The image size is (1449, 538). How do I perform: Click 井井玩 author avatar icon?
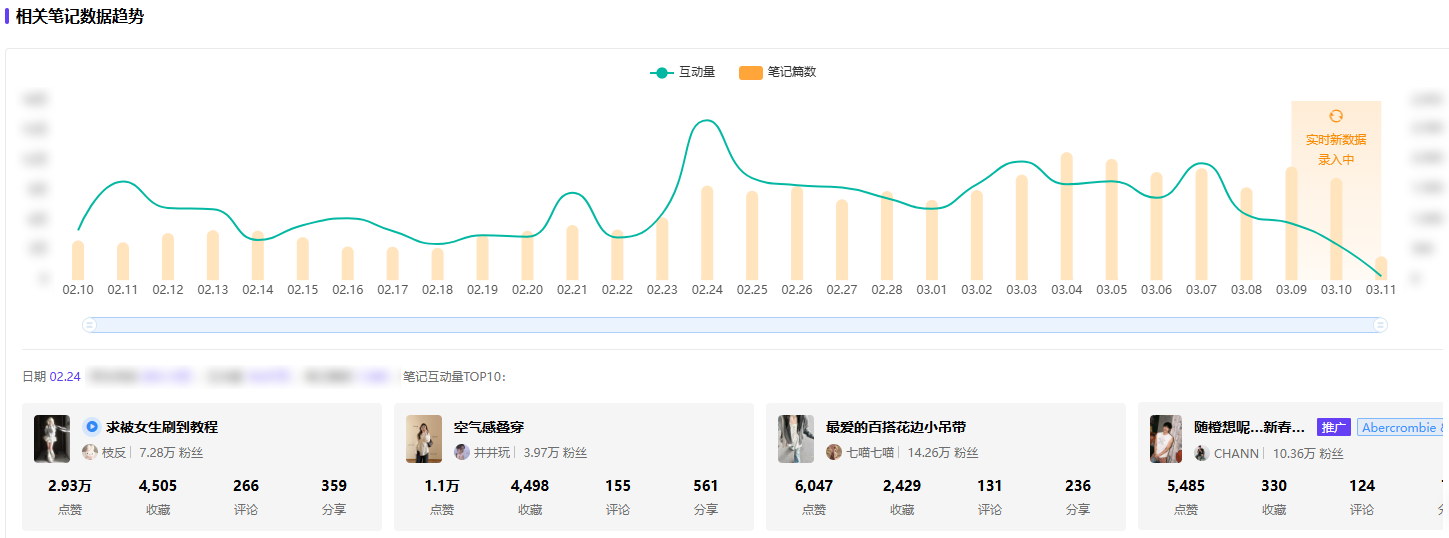(462, 452)
